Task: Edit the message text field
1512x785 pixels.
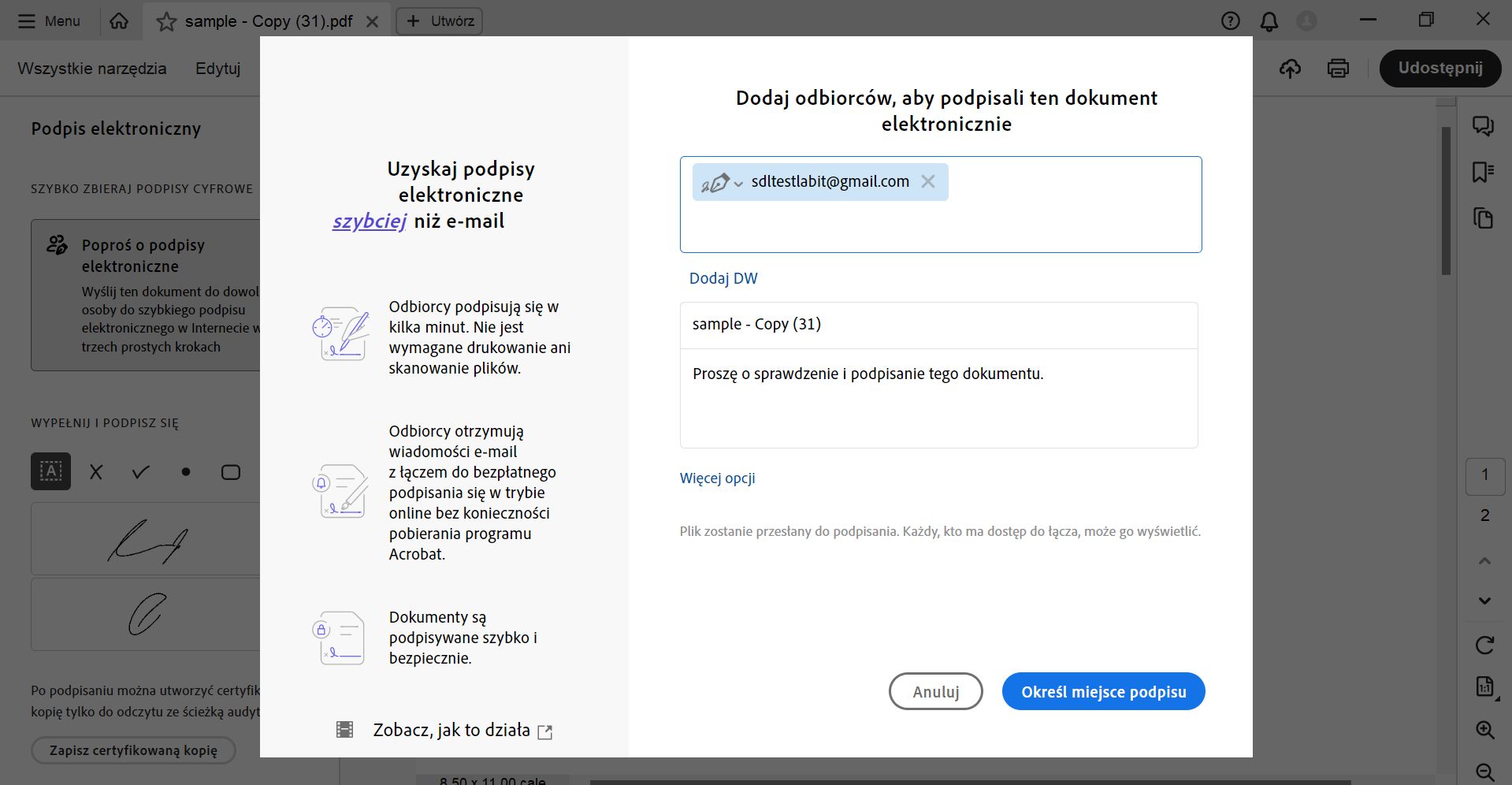Action: click(938, 398)
